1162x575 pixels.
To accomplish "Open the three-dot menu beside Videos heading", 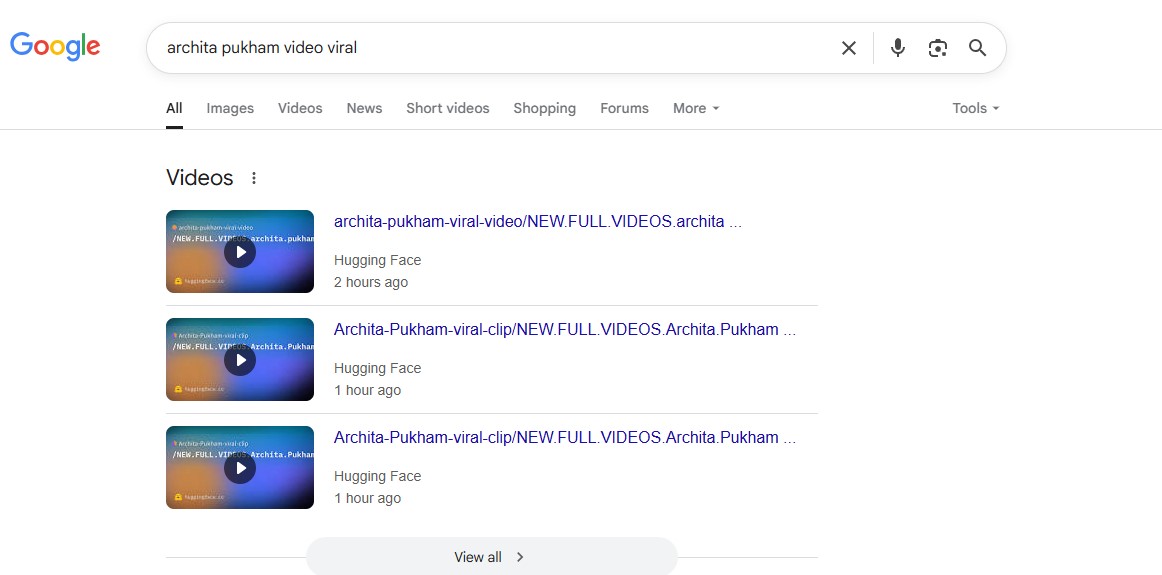I will 254,178.
